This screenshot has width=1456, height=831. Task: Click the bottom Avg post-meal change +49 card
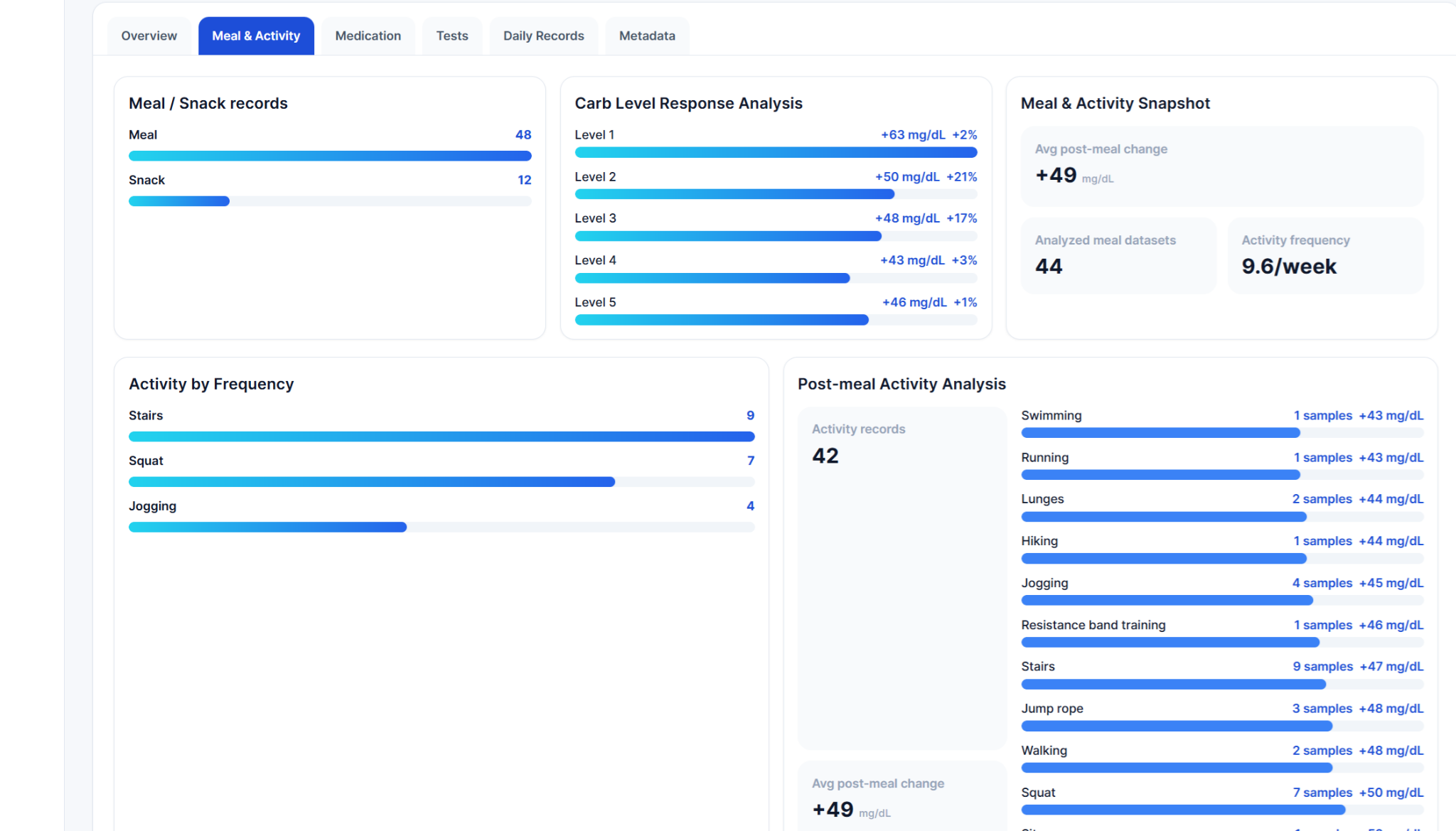click(901, 796)
